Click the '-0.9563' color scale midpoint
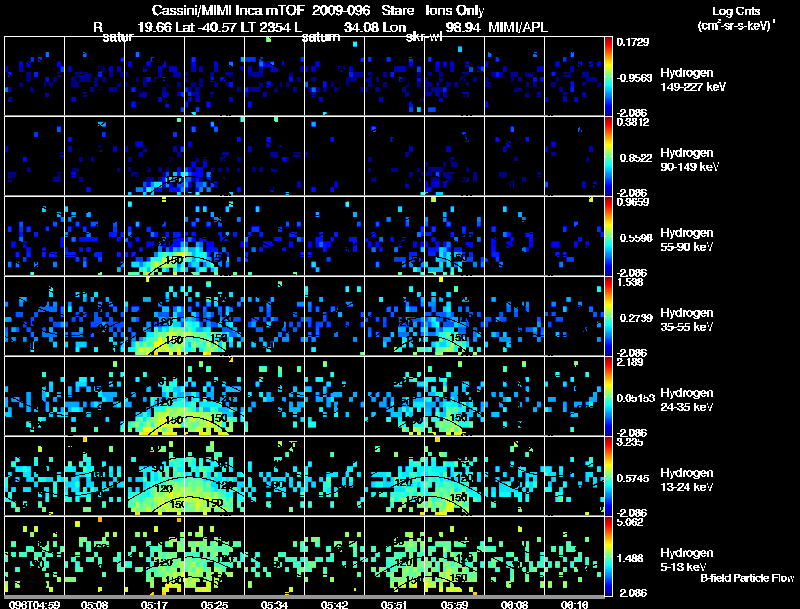800x609 pixels. coord(634,78)
